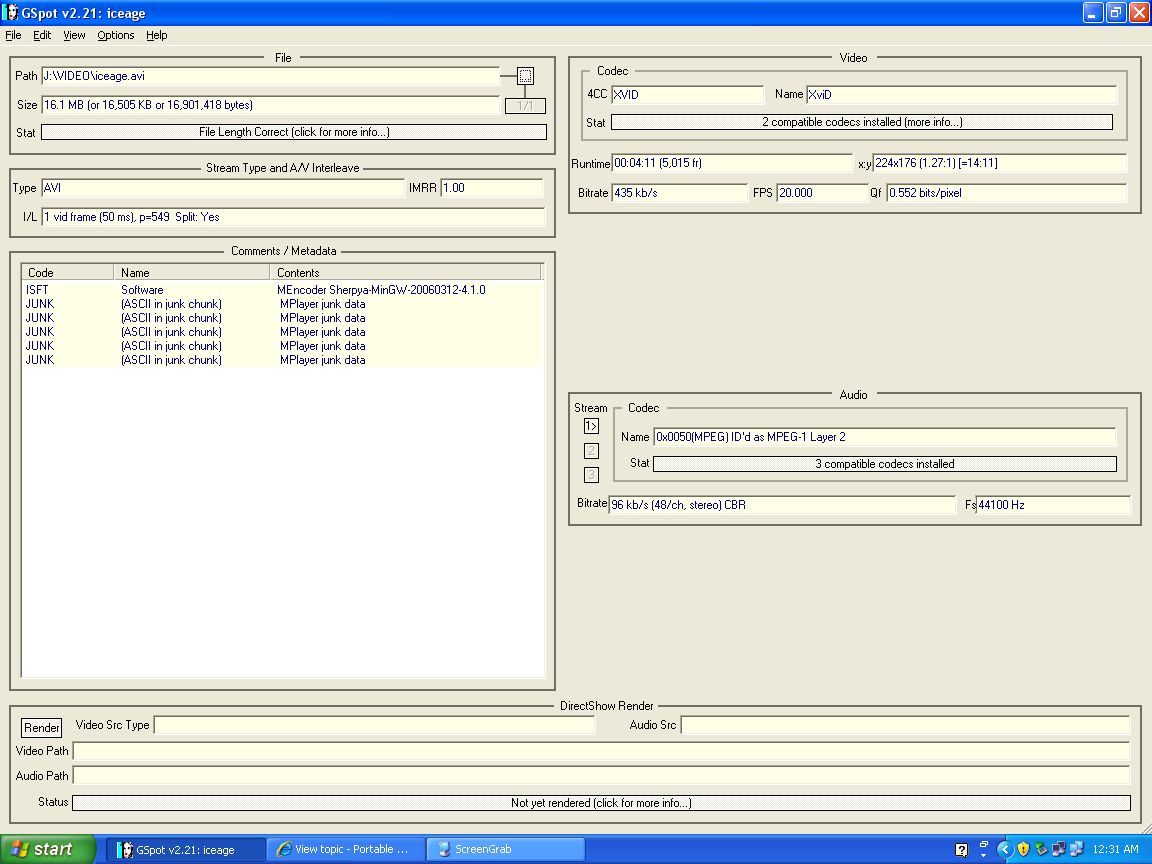The height and width of the screenshot is (864, 1152).
Task: Click the security shield tray icon
Action: pyautogui.click(x=1023, y=849)
